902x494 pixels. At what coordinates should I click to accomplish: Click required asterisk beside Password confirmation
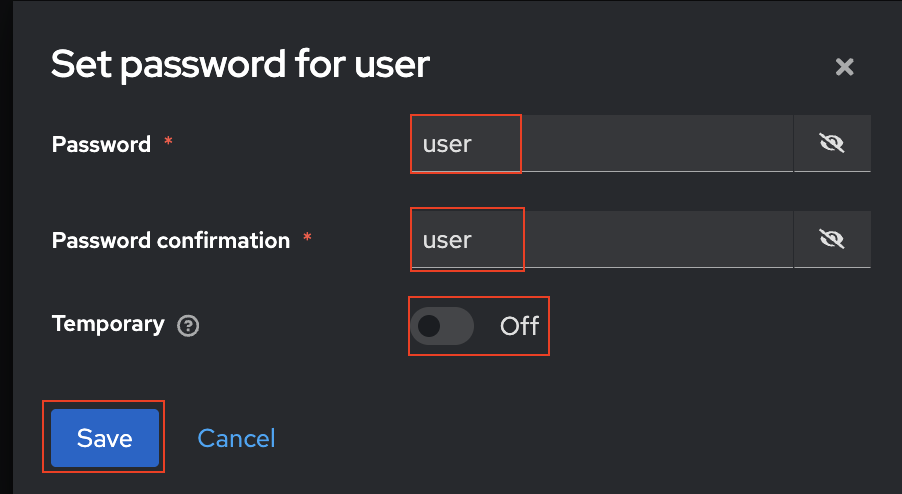click(307, 238)
